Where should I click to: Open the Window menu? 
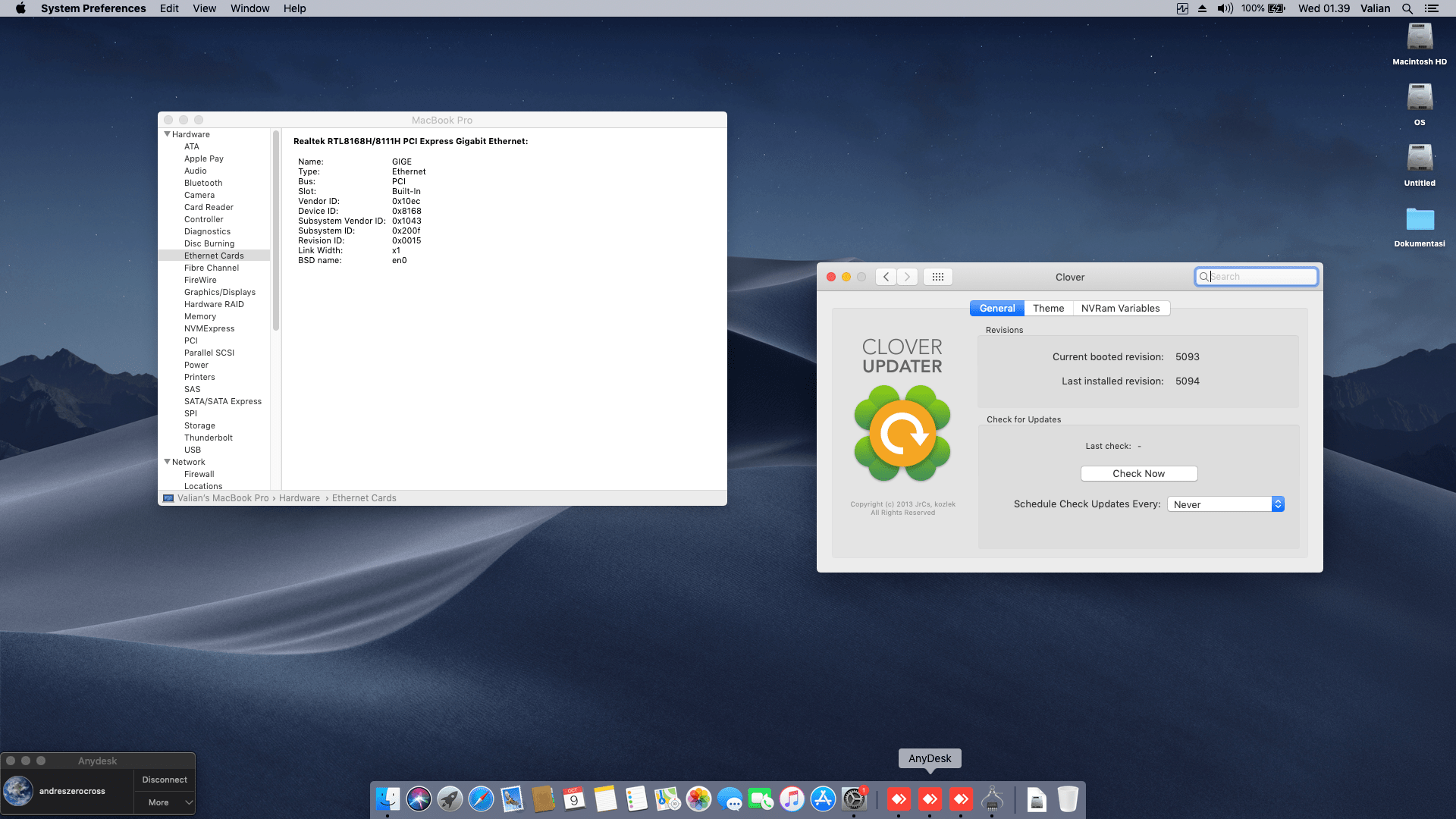(250, 8)
